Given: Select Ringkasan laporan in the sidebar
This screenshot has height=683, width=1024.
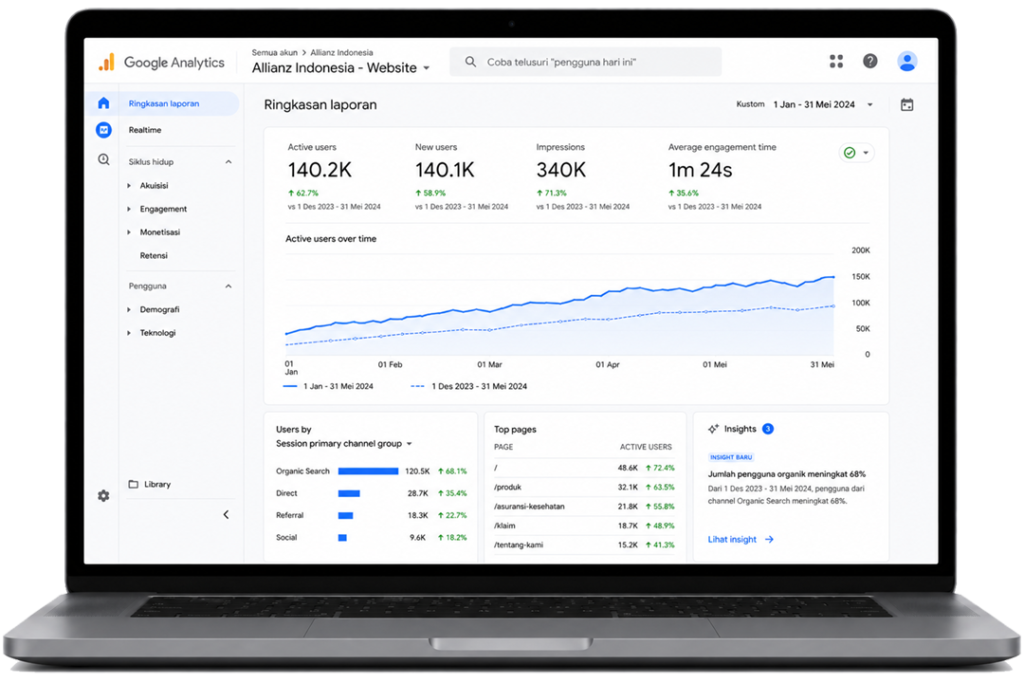Looking at the screenshot, I should (x=163, y=103).
